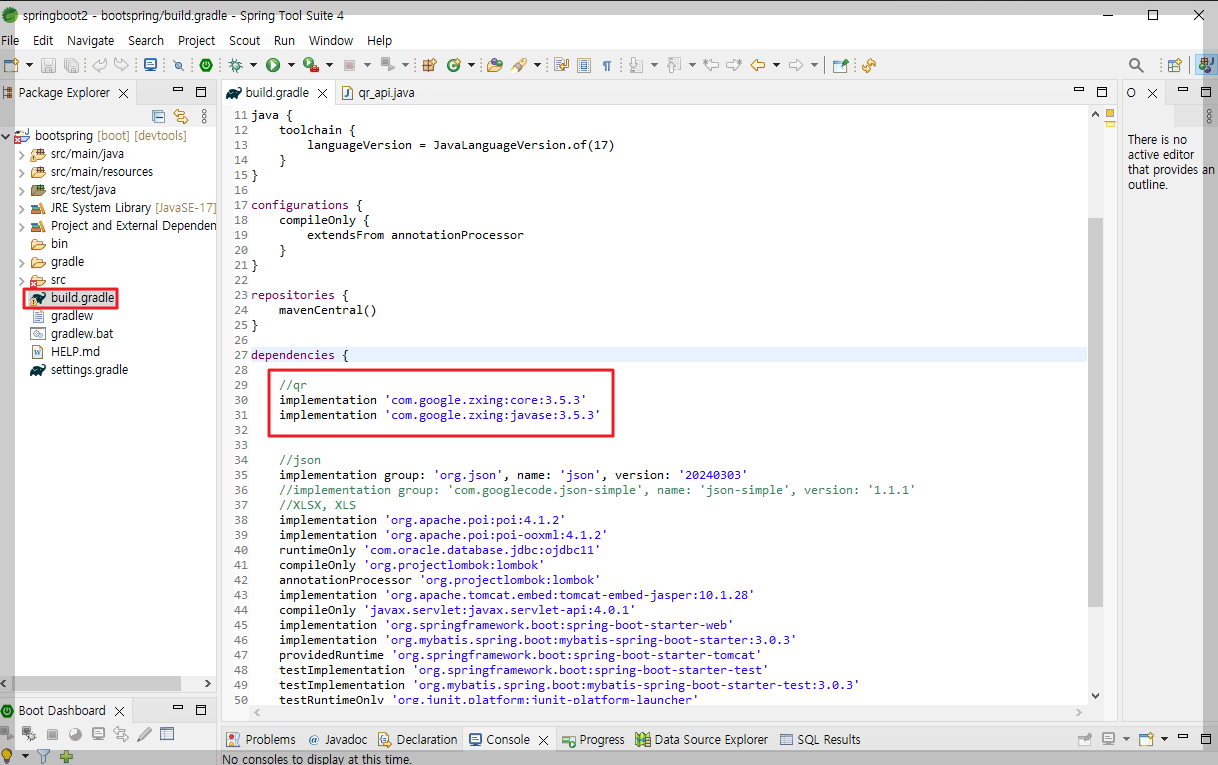Select build.gradle in Package Explorer
Image resolution: width=1218 pixels, height=765 pixels.
coord(82,298)
